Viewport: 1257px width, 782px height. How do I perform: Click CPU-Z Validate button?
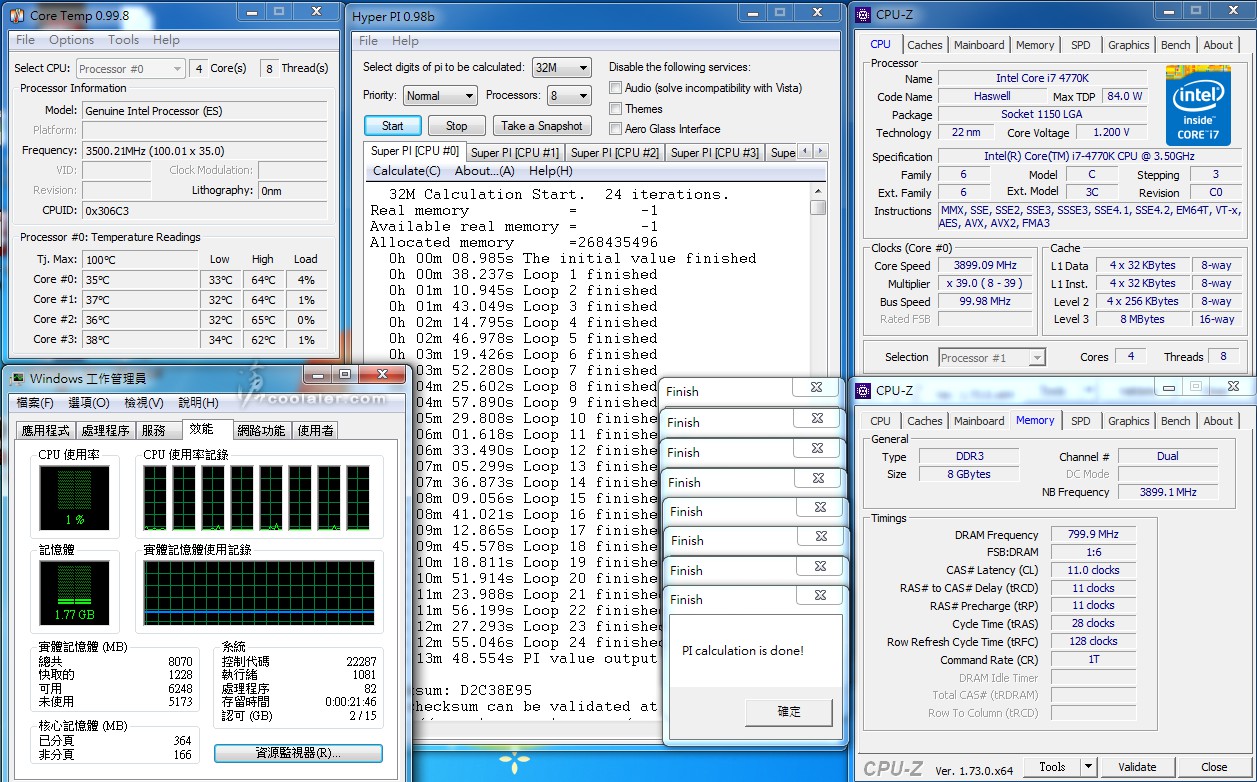tap(1137, 767)
